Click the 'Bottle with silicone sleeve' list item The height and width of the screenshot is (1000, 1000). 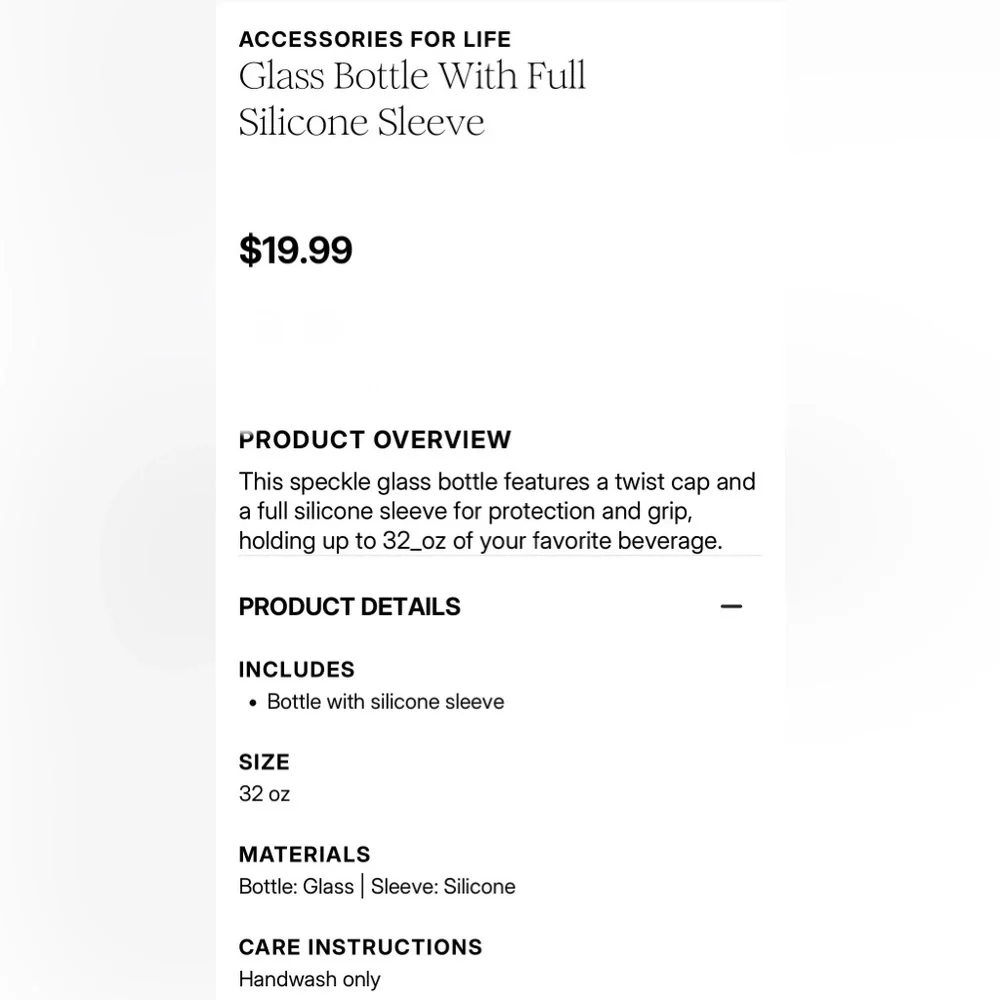point(385,702)
